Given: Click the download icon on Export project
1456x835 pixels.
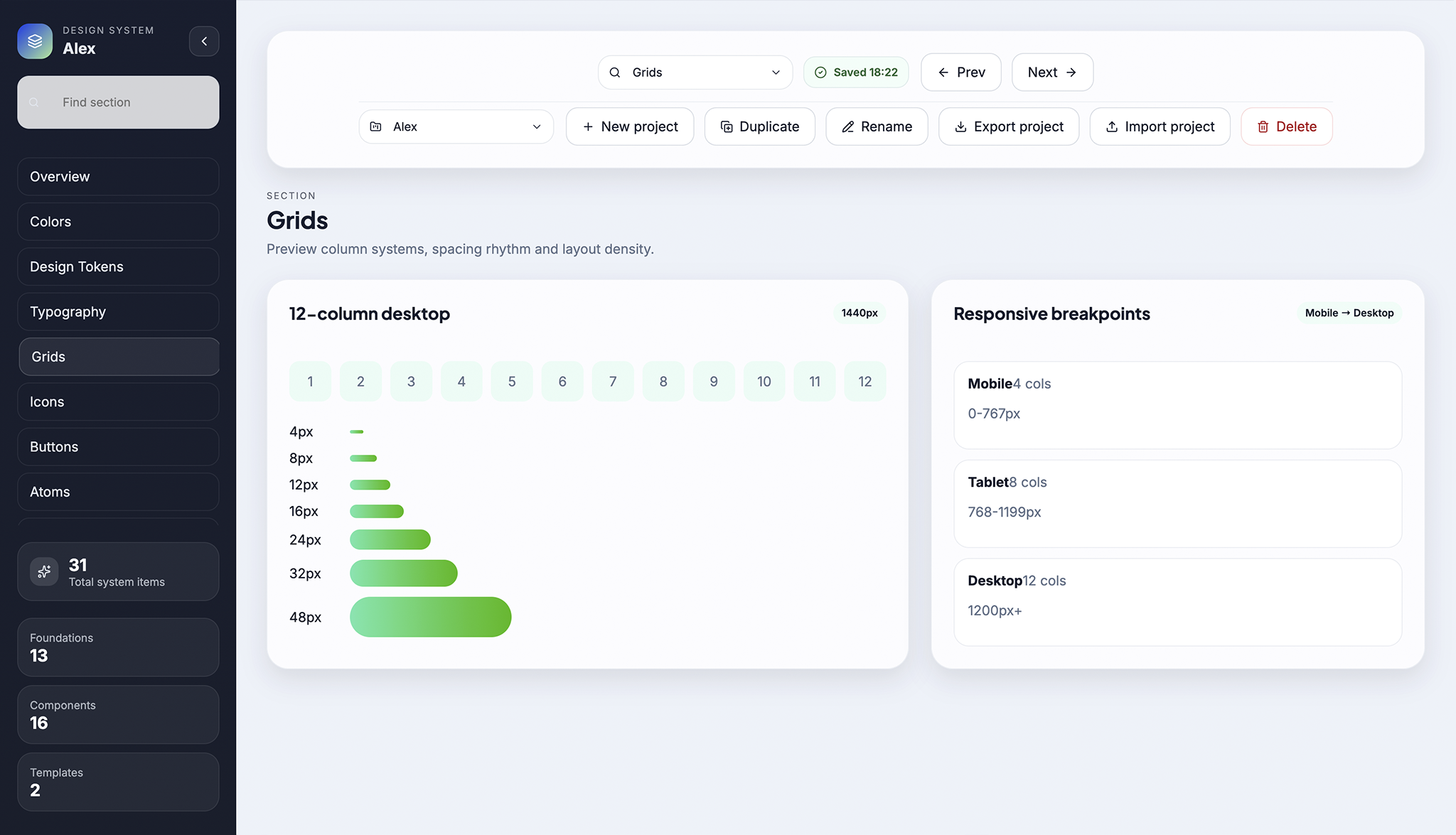Looking at the screenshot, I should pyautogui.click(x=960, y=126).
